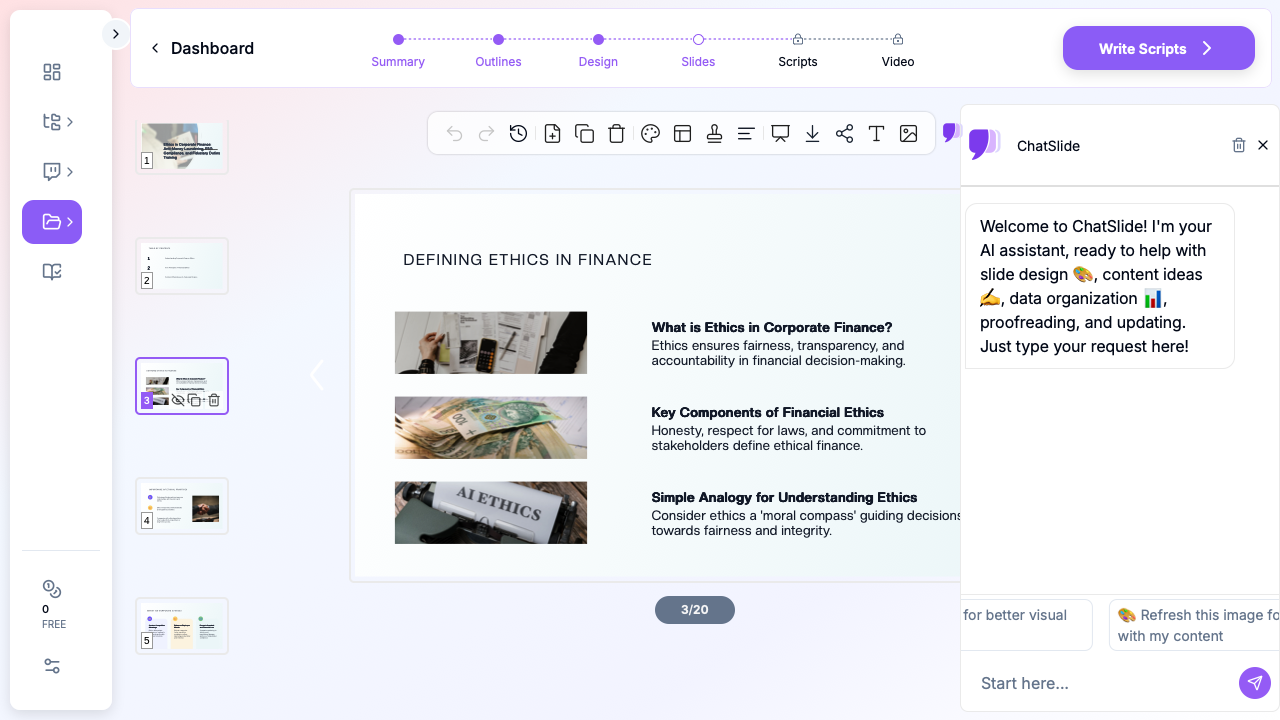Image resolution: width=1280 pixels, height=720 pixels.
Task: Change the slide layout template
Action: (x=683, y=134)
